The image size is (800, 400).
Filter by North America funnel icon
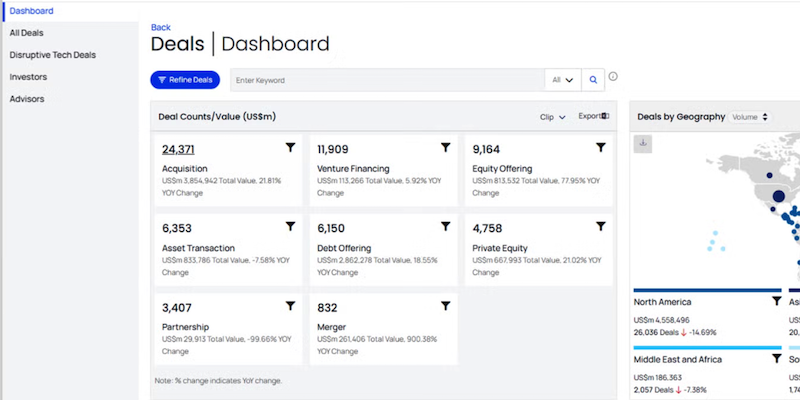click(x=777, y=301)
